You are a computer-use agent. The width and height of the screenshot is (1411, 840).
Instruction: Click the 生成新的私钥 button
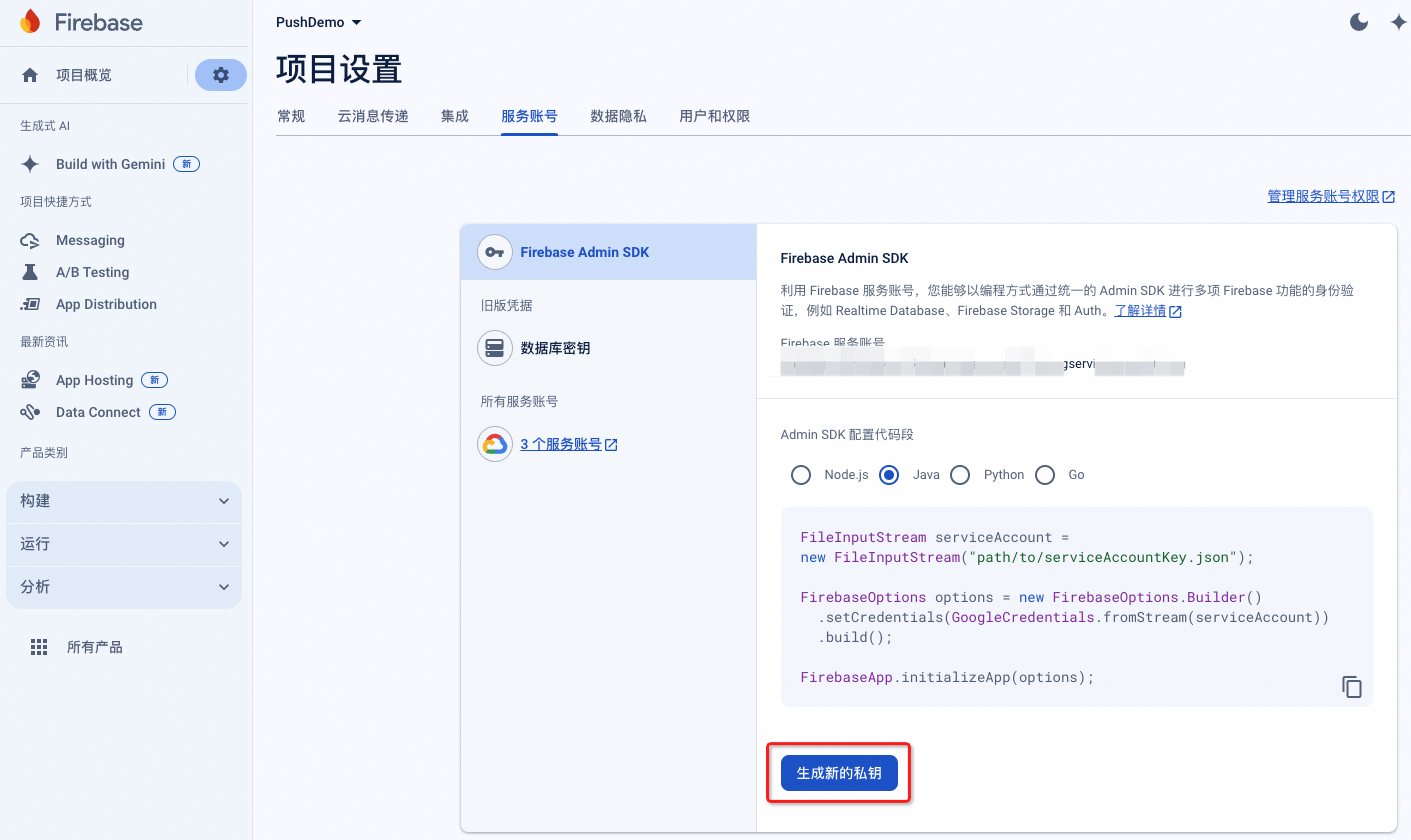pyautogui.click(x=839, y=773)
